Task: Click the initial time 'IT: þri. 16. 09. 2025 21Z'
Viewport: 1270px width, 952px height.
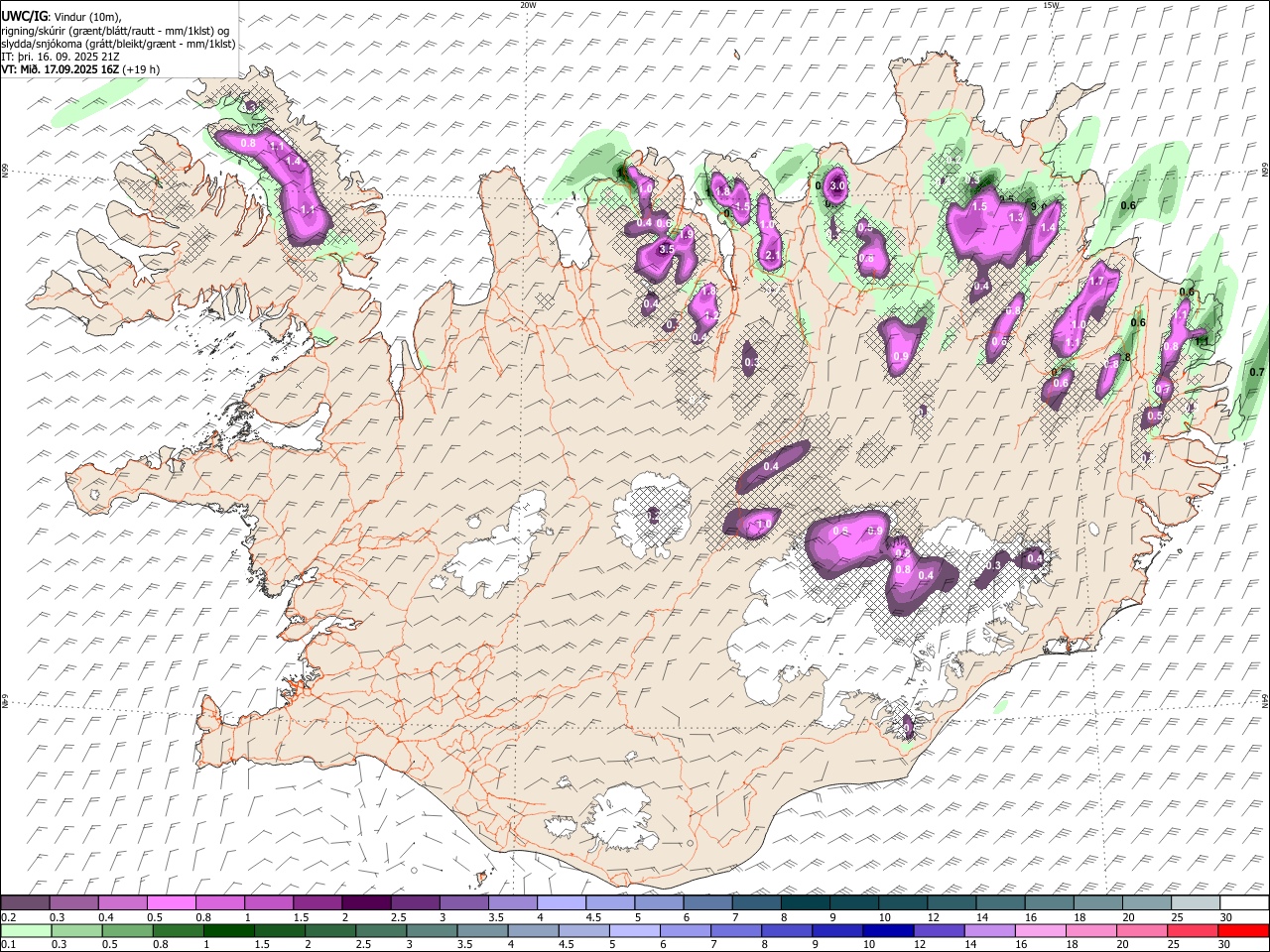Action: 62,57
